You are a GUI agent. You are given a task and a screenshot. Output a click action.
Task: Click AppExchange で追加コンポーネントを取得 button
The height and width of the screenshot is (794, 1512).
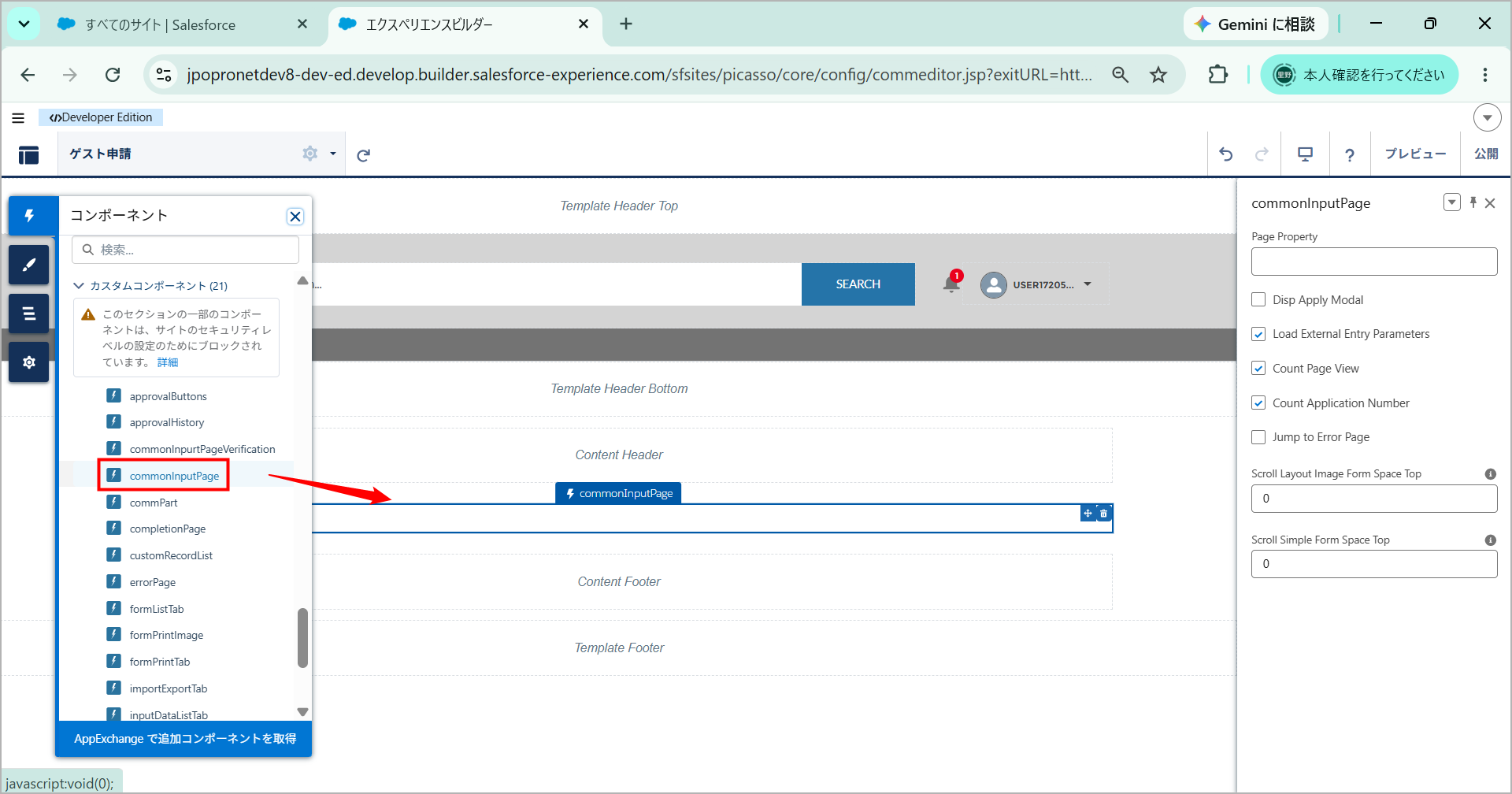184,739
